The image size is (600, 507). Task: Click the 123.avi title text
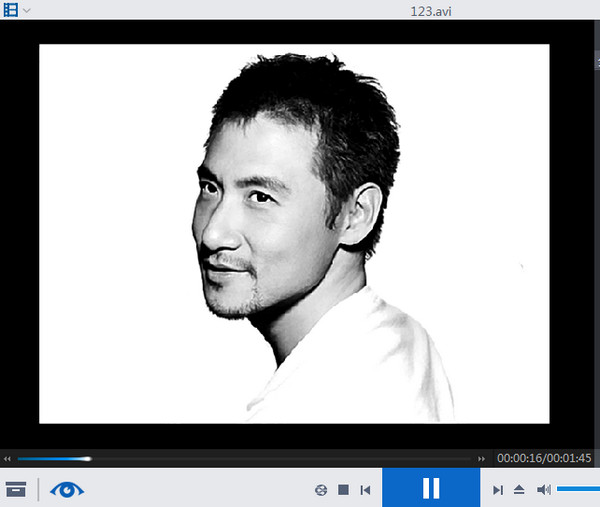[431, 11]
